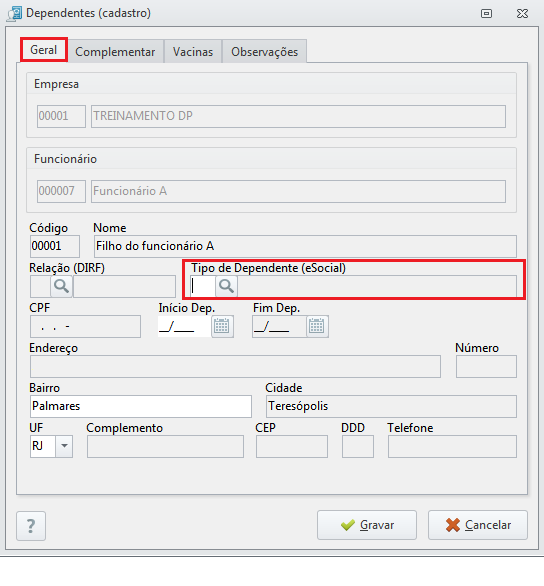Open the Observações tab
The image size is (544, 586).
pyautogui.click(x=265, y=52)
